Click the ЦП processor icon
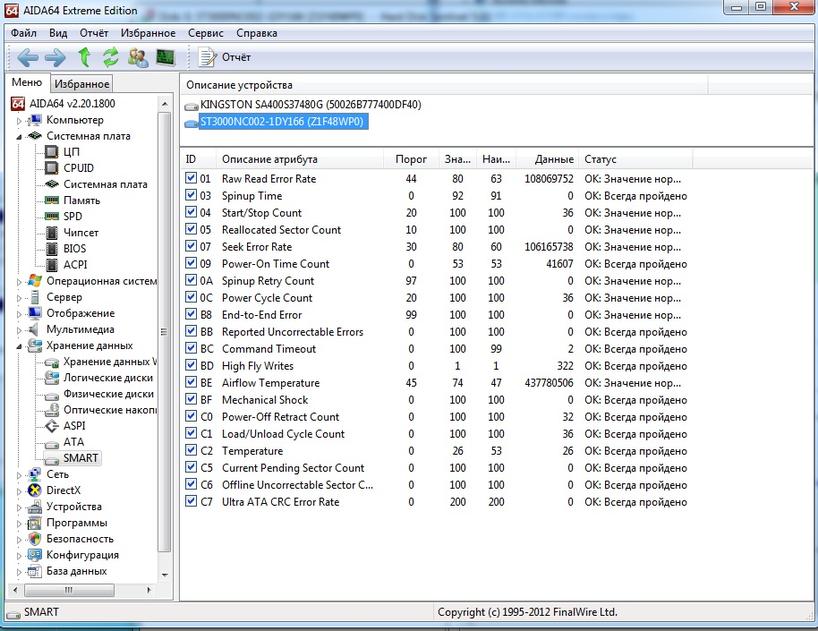 [52, 152]
